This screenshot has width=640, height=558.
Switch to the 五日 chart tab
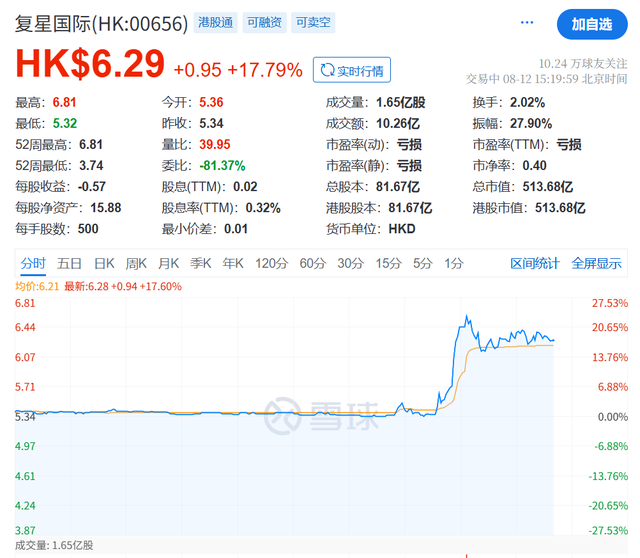(69, 263)
